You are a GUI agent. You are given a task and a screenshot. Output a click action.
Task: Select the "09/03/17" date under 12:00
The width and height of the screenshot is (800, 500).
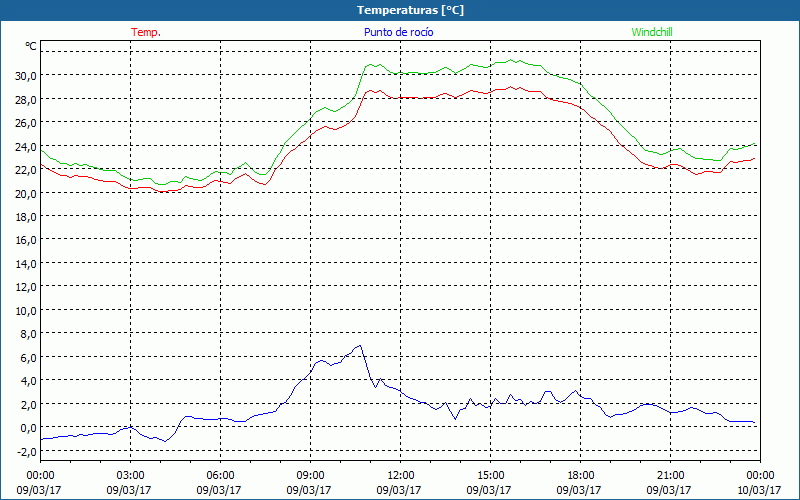coord(398,490)
